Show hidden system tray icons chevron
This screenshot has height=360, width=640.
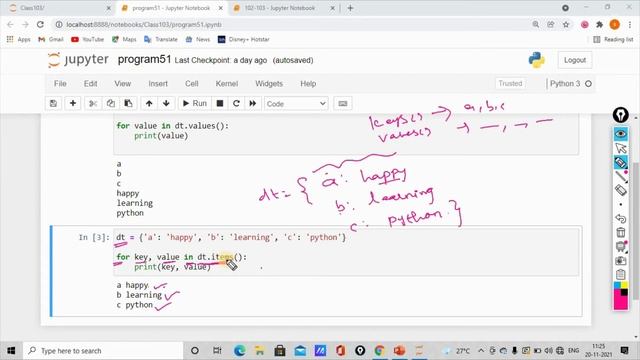tap(481, 351)
